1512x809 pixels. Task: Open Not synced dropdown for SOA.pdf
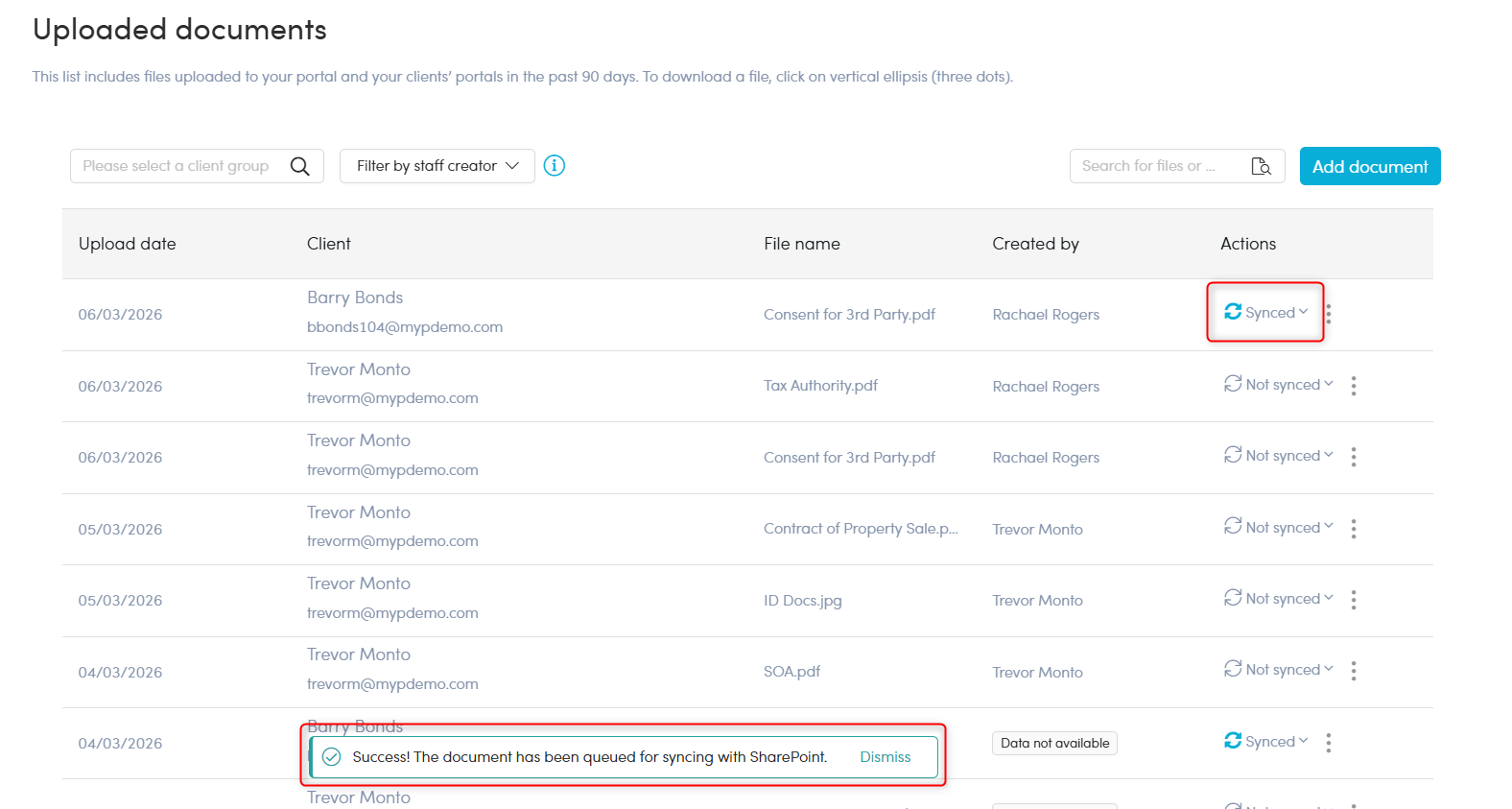click(x=1279, y=670)
